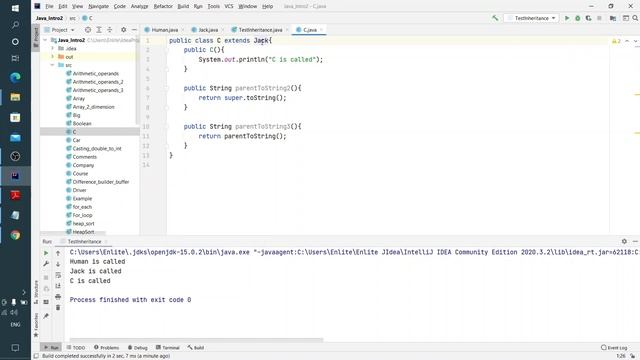Select Car class in project tree
Screen dimensions: 640x360
tap(76, 140)
